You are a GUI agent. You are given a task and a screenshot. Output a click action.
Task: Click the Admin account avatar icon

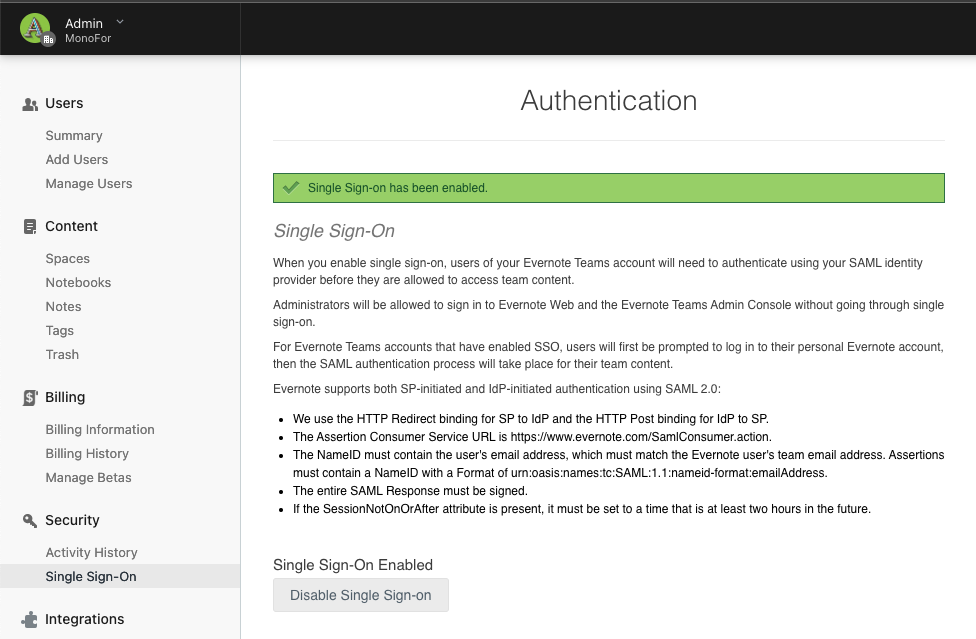pos(36,29)
